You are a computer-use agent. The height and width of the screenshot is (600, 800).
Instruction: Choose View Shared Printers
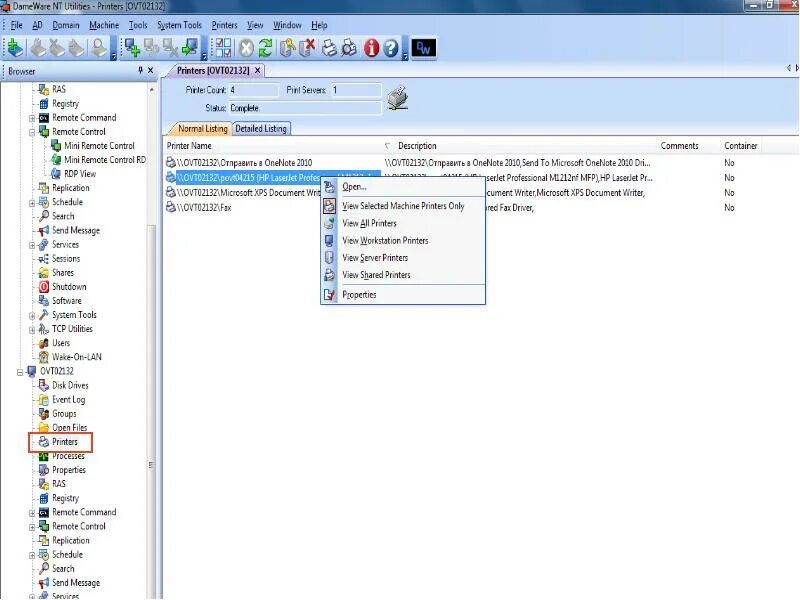pos(403,275)
